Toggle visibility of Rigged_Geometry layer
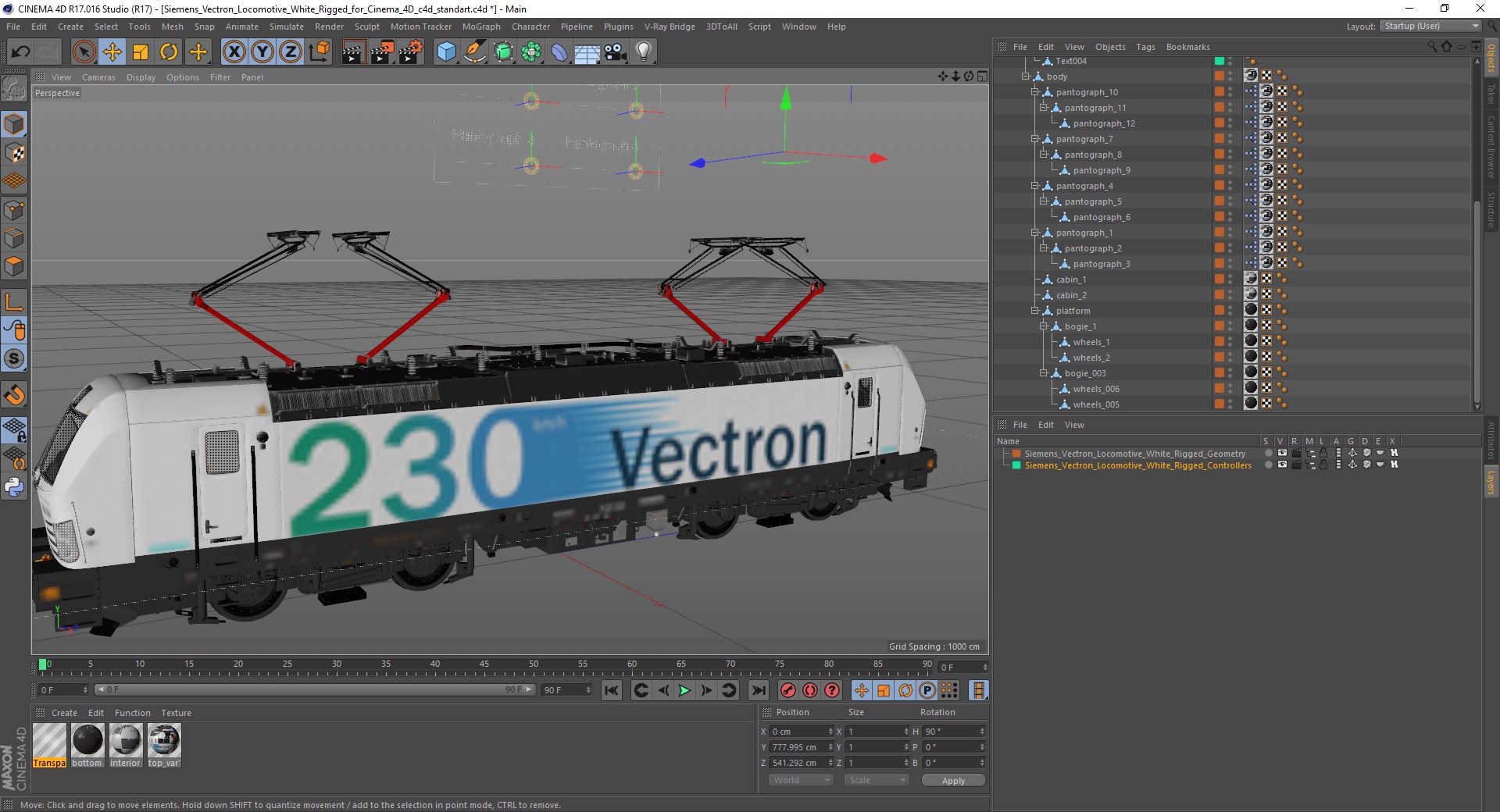This screenshot has height=812, width=1500. coord(1281,454)
